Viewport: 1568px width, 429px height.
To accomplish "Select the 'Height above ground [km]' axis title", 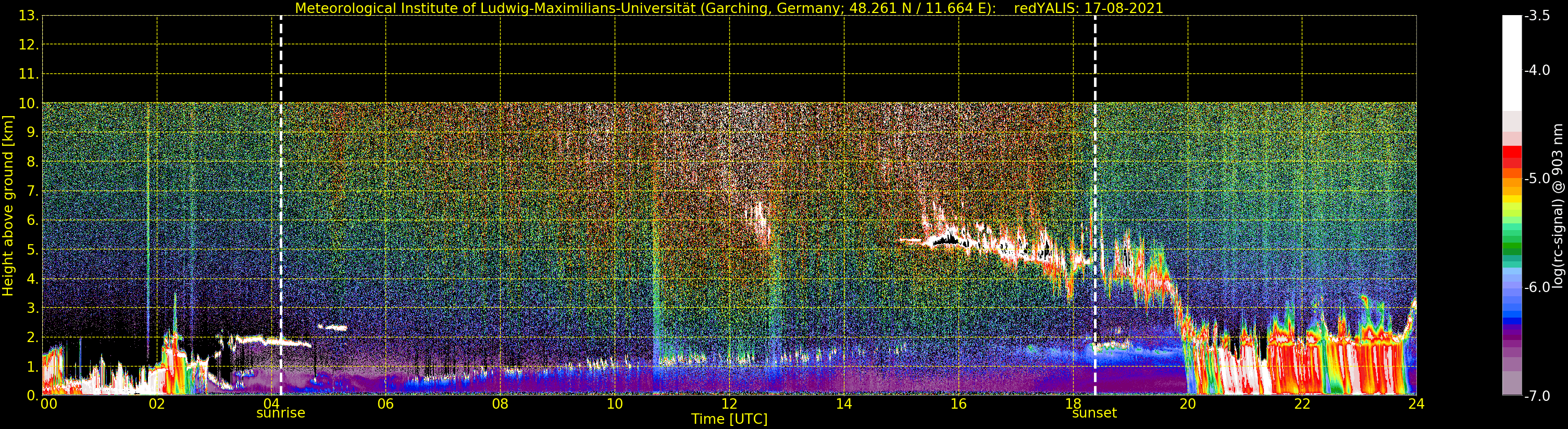I will pyautogui.click(x=8, y=206).
